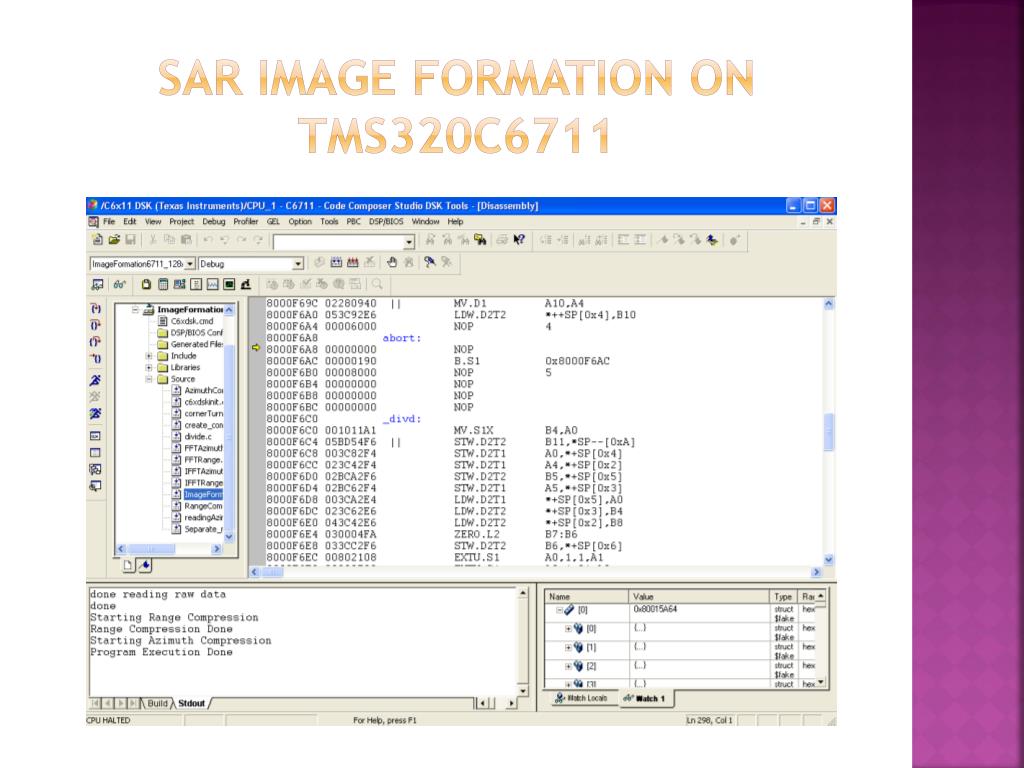Viewport: 1024px width, 768px height.
Task: Collapse the top [0] watch entry
Action: point(559,610)
